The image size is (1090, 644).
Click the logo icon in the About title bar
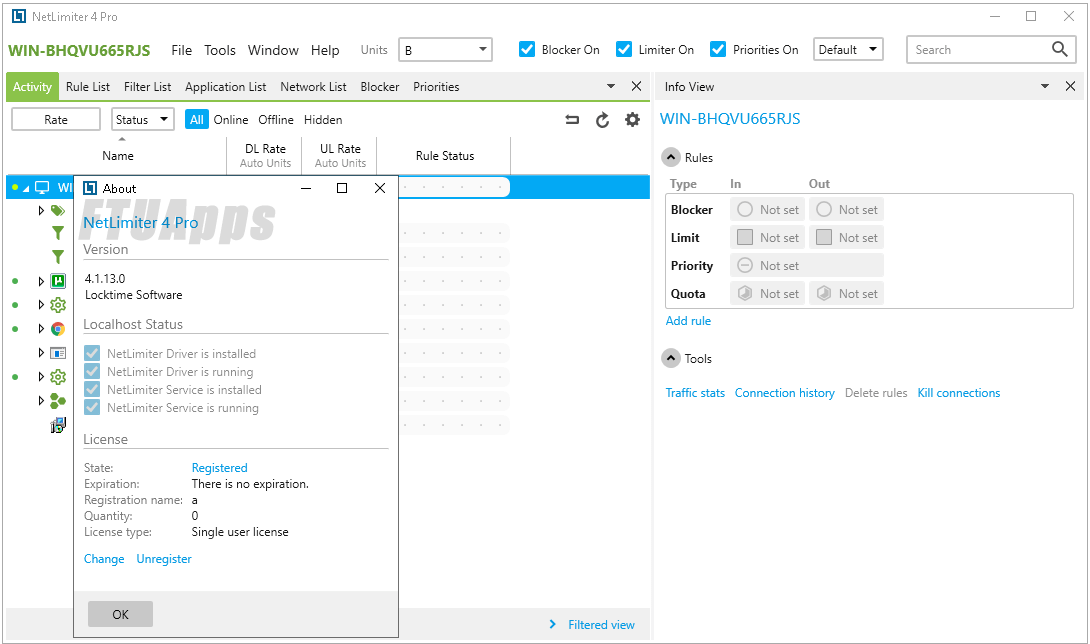(x=90, y=188)
